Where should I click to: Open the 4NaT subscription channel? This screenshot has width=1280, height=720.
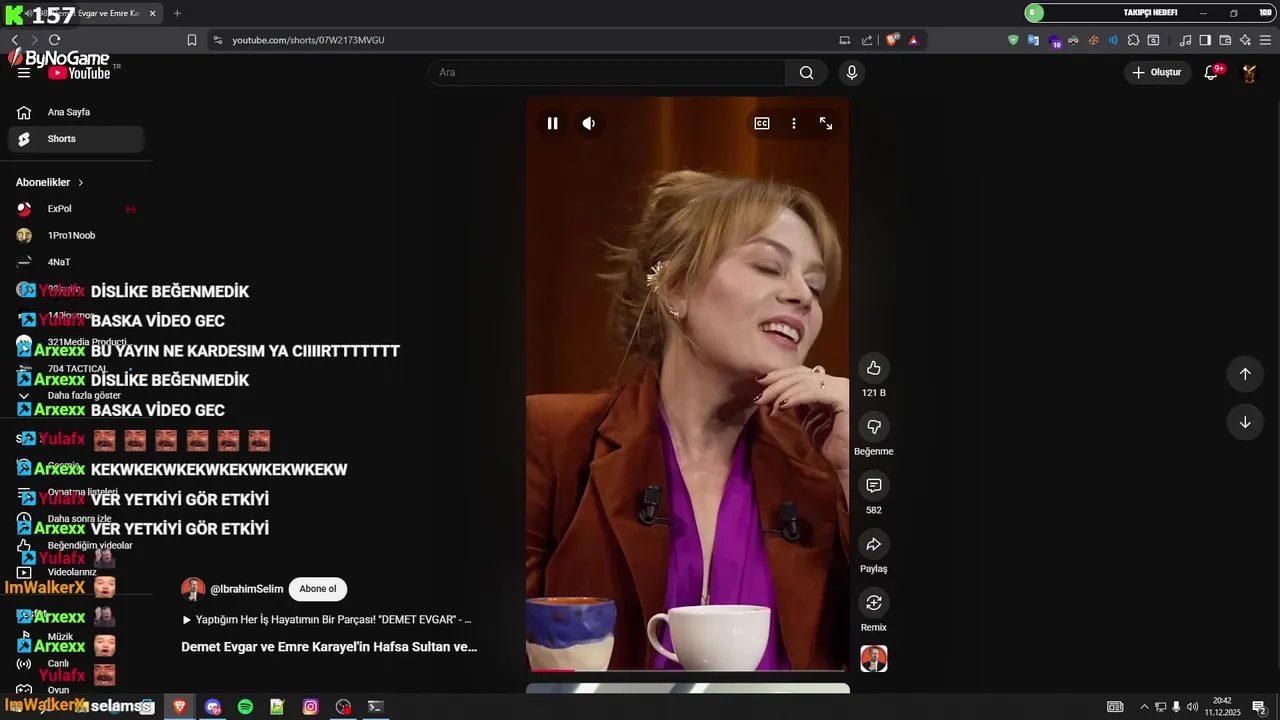(76, 262)
